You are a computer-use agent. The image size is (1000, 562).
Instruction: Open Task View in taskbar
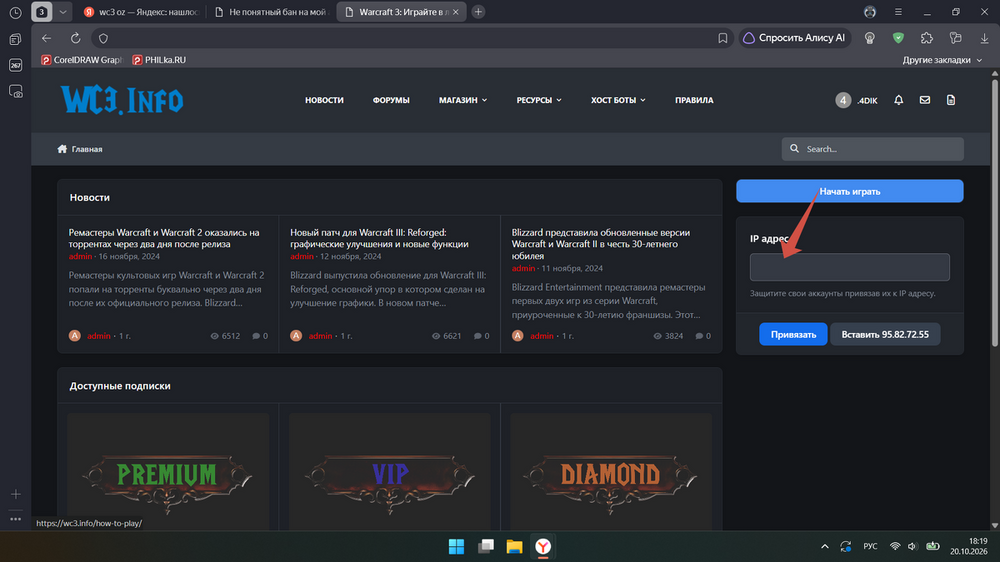pos(486,547)
